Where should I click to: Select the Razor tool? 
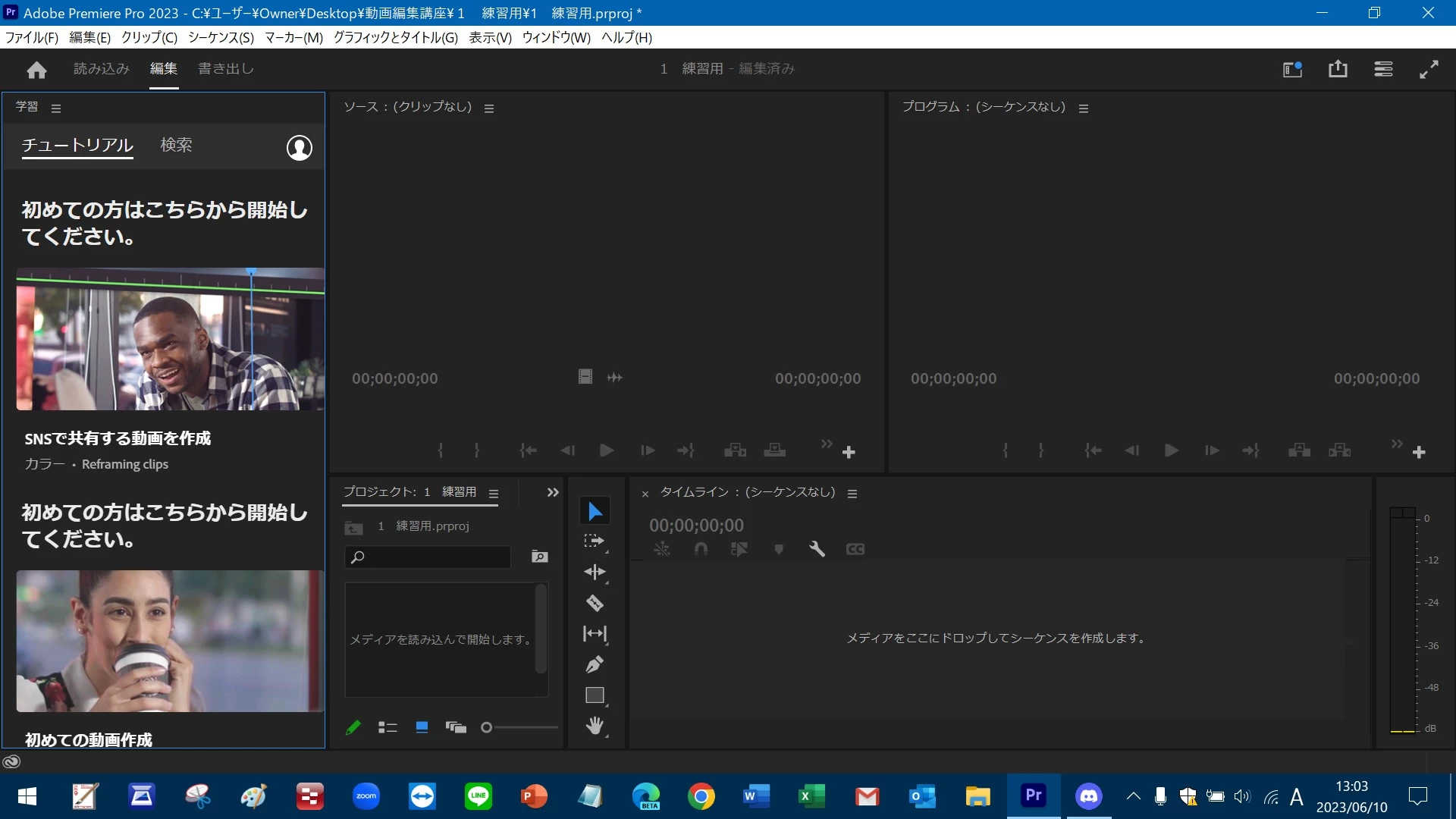[595, 604]
